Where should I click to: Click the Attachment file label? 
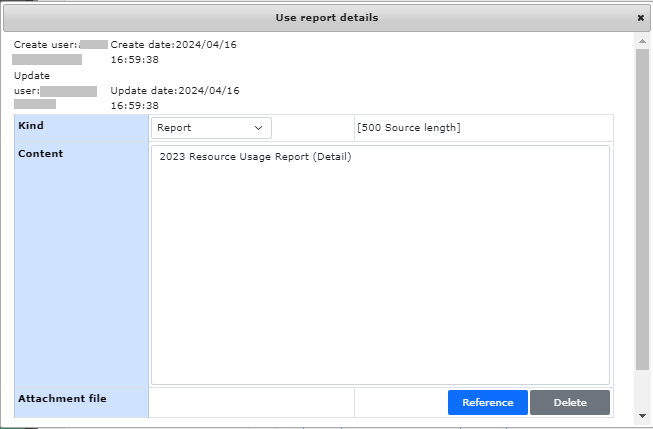click(x=62, y=399)
